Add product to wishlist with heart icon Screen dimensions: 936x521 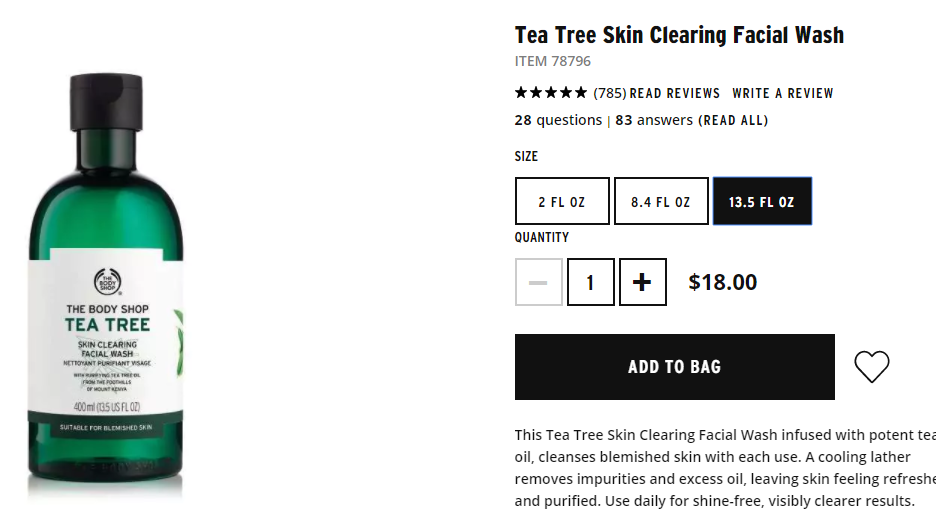click(871, 367)
